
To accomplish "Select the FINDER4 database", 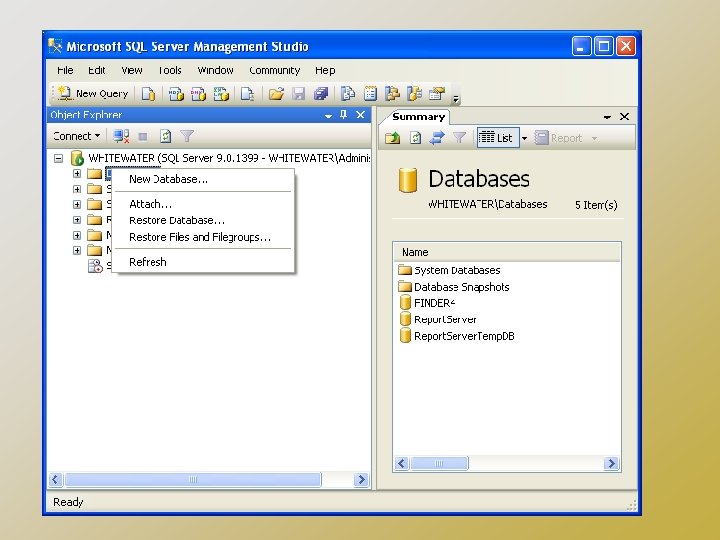I will coord(427,303).
